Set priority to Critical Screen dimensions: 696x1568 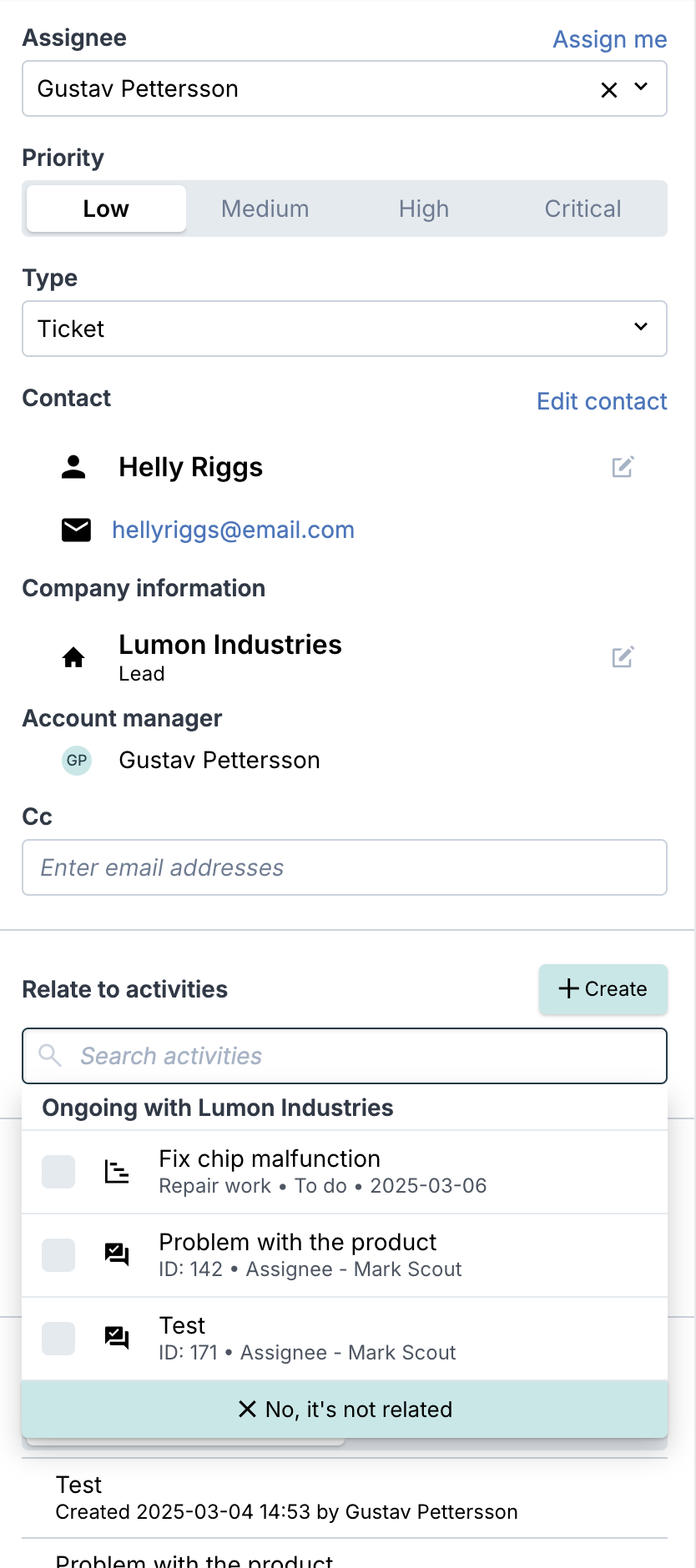coord(583,209)
